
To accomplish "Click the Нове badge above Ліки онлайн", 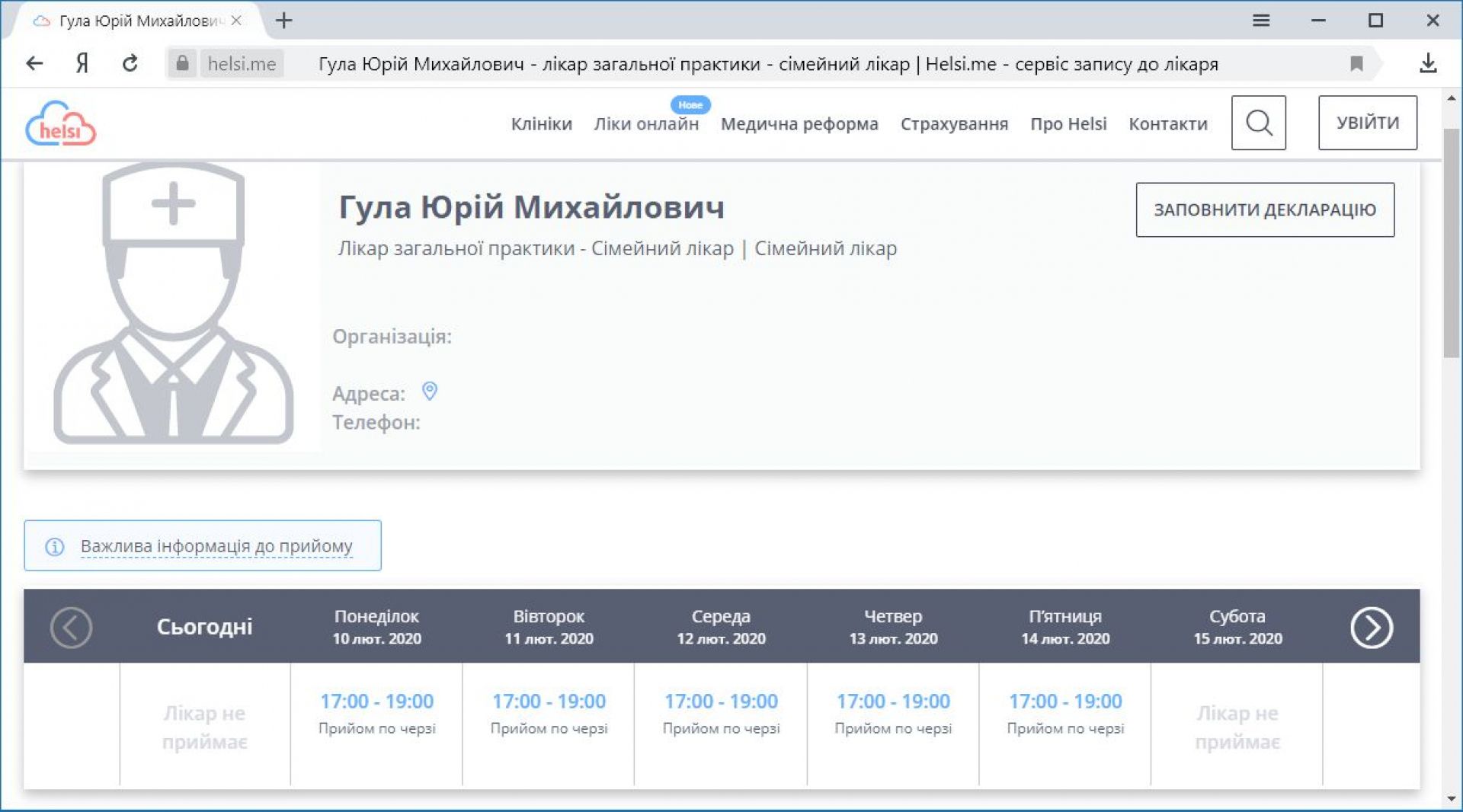I will (x=690, y=105).
